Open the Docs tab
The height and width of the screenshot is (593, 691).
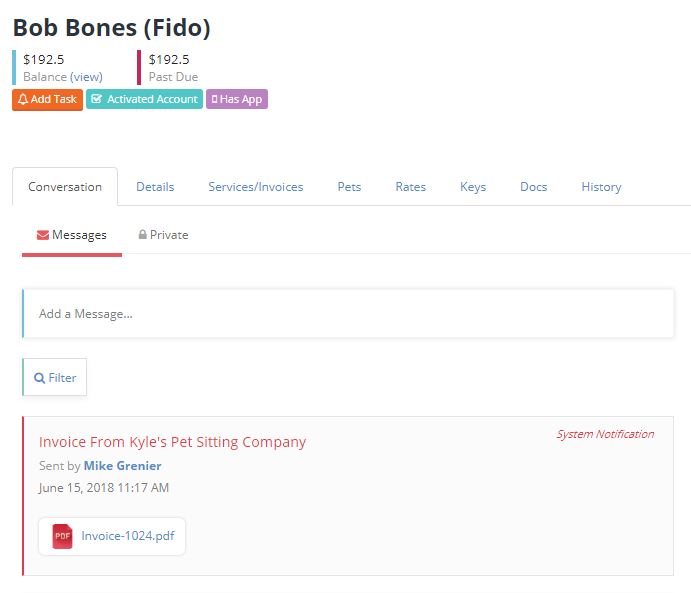[x=534, y=187]
